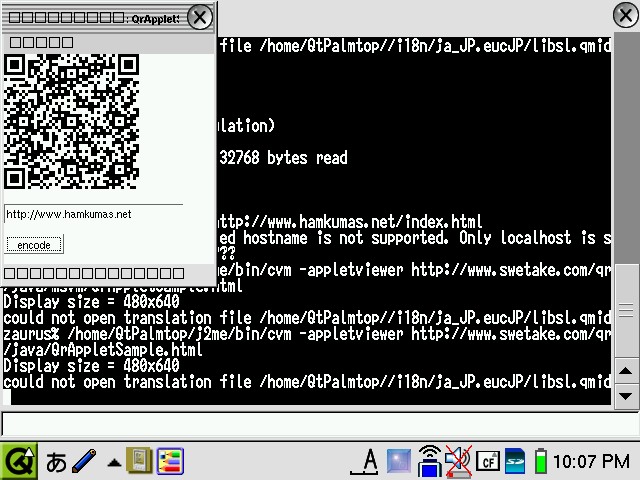This screenshot has height=480, width=640.
Task: Open the colorful list application taskbar icon
Action: pyautogui.click(x=170, y=461)
